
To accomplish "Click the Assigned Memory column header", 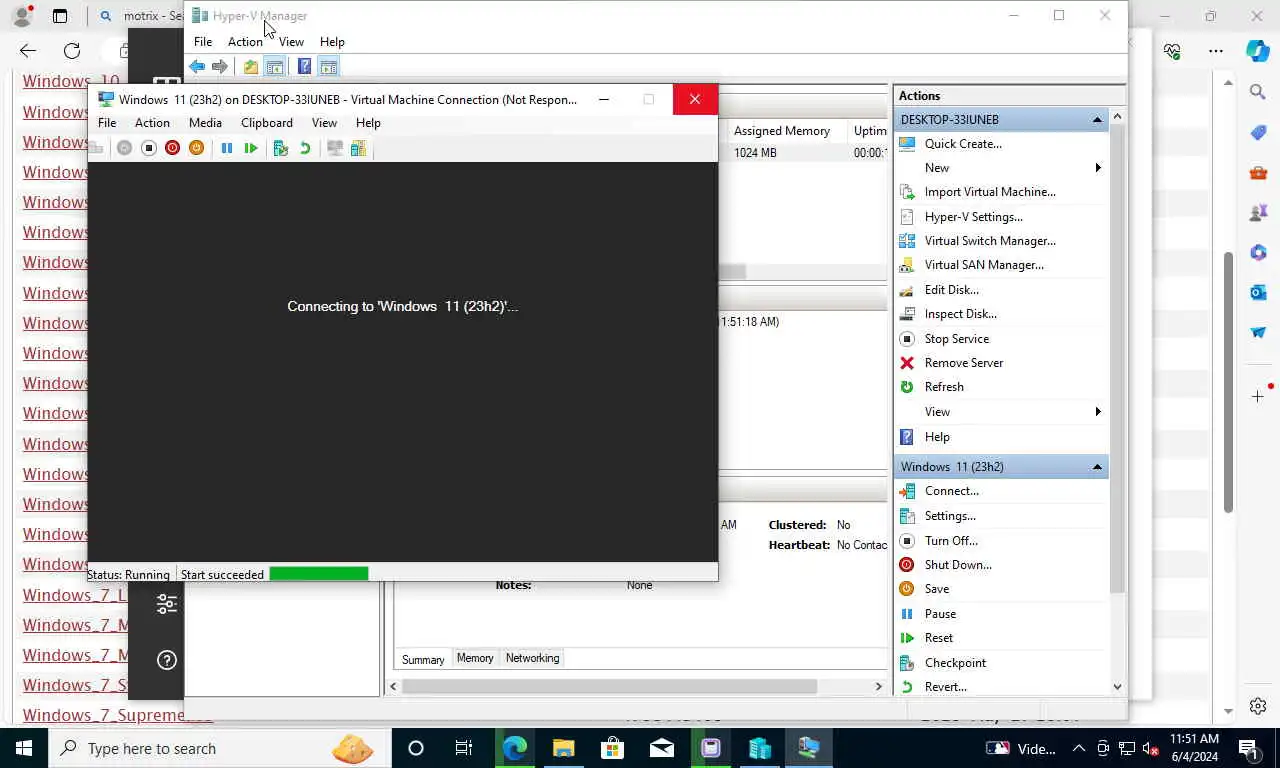I will coord(782,131).
